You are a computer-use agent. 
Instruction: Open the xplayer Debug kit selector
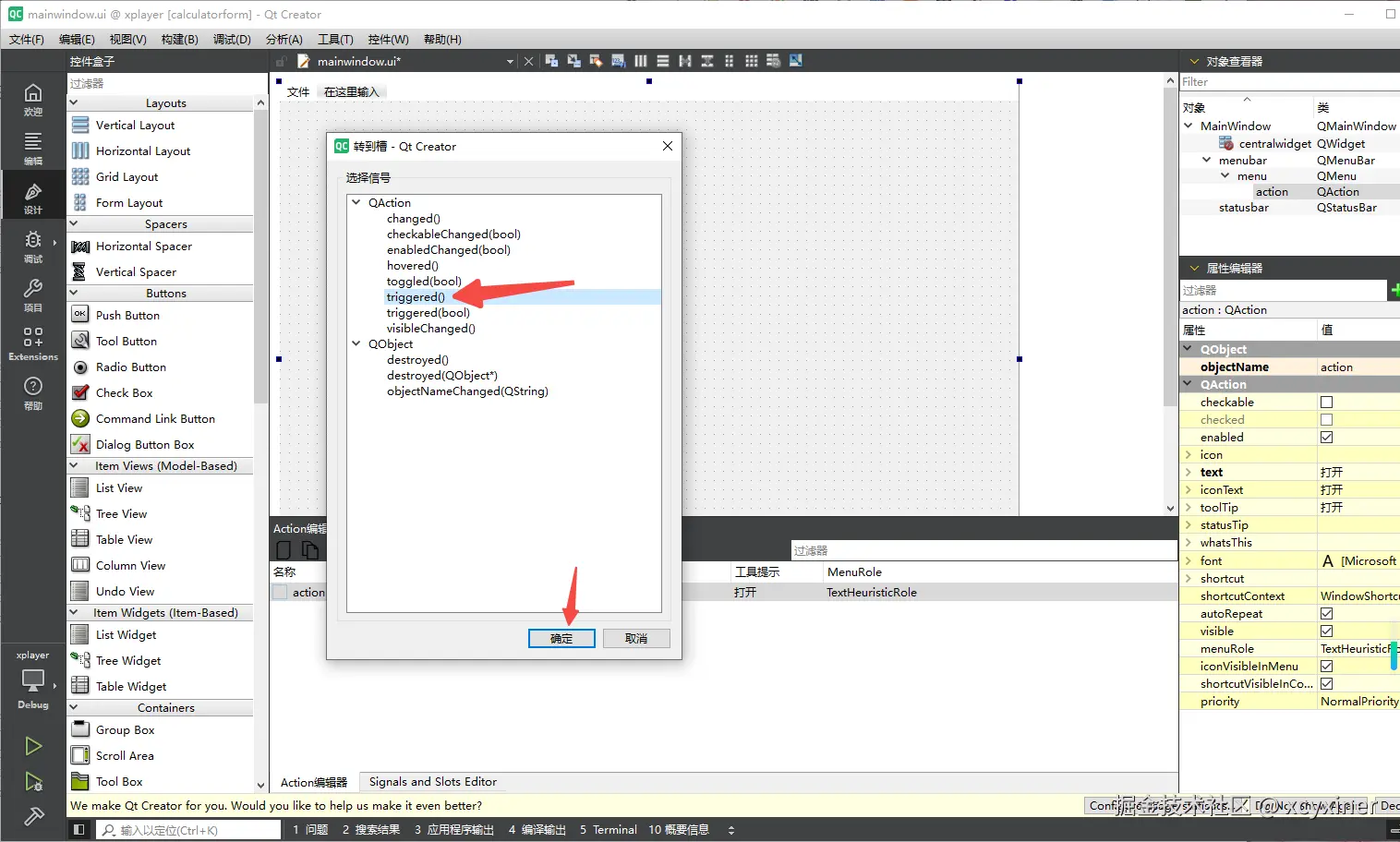(33, 680)
